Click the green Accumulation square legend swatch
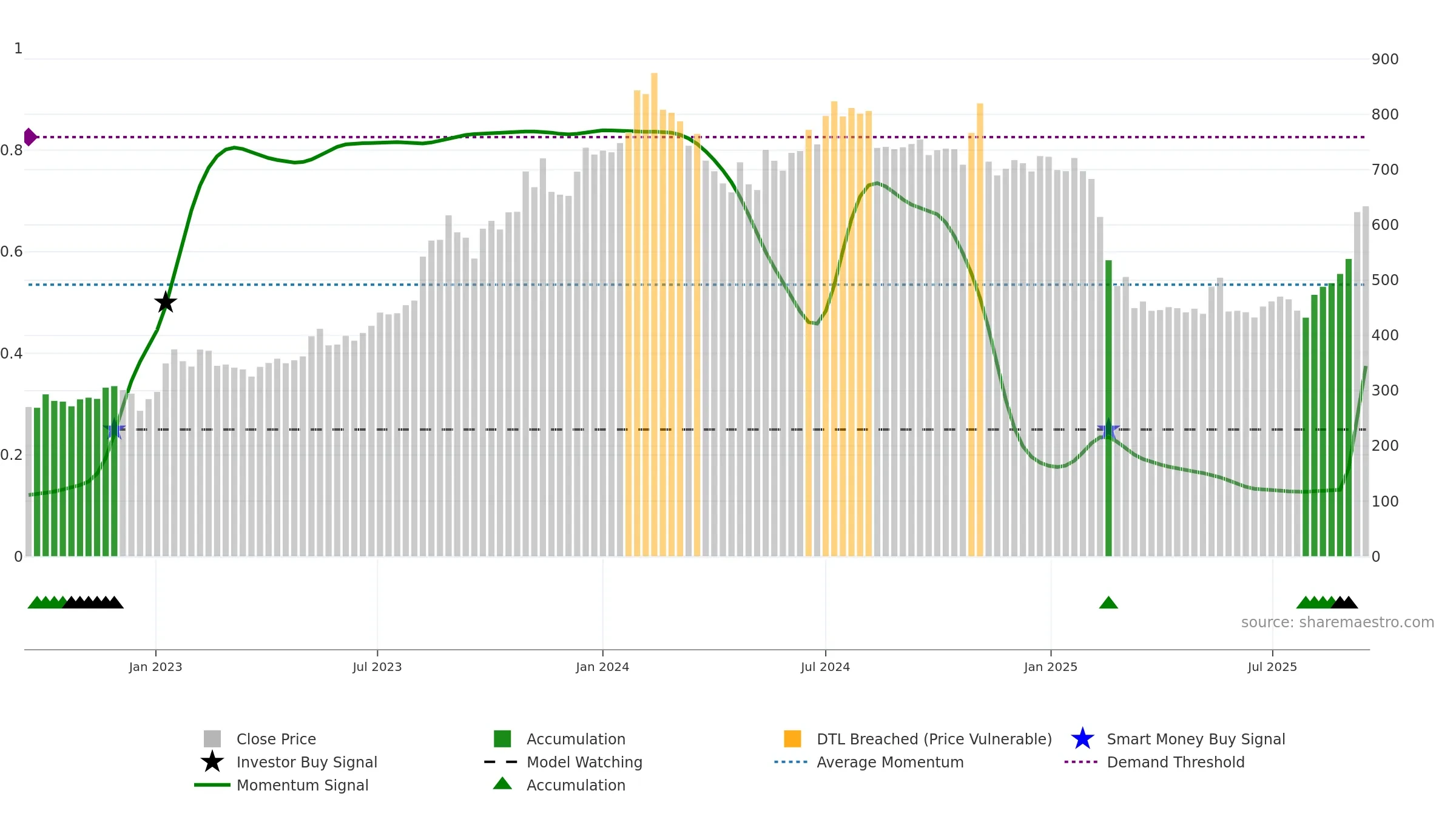Screen dimensions: 1456x819 502,739
